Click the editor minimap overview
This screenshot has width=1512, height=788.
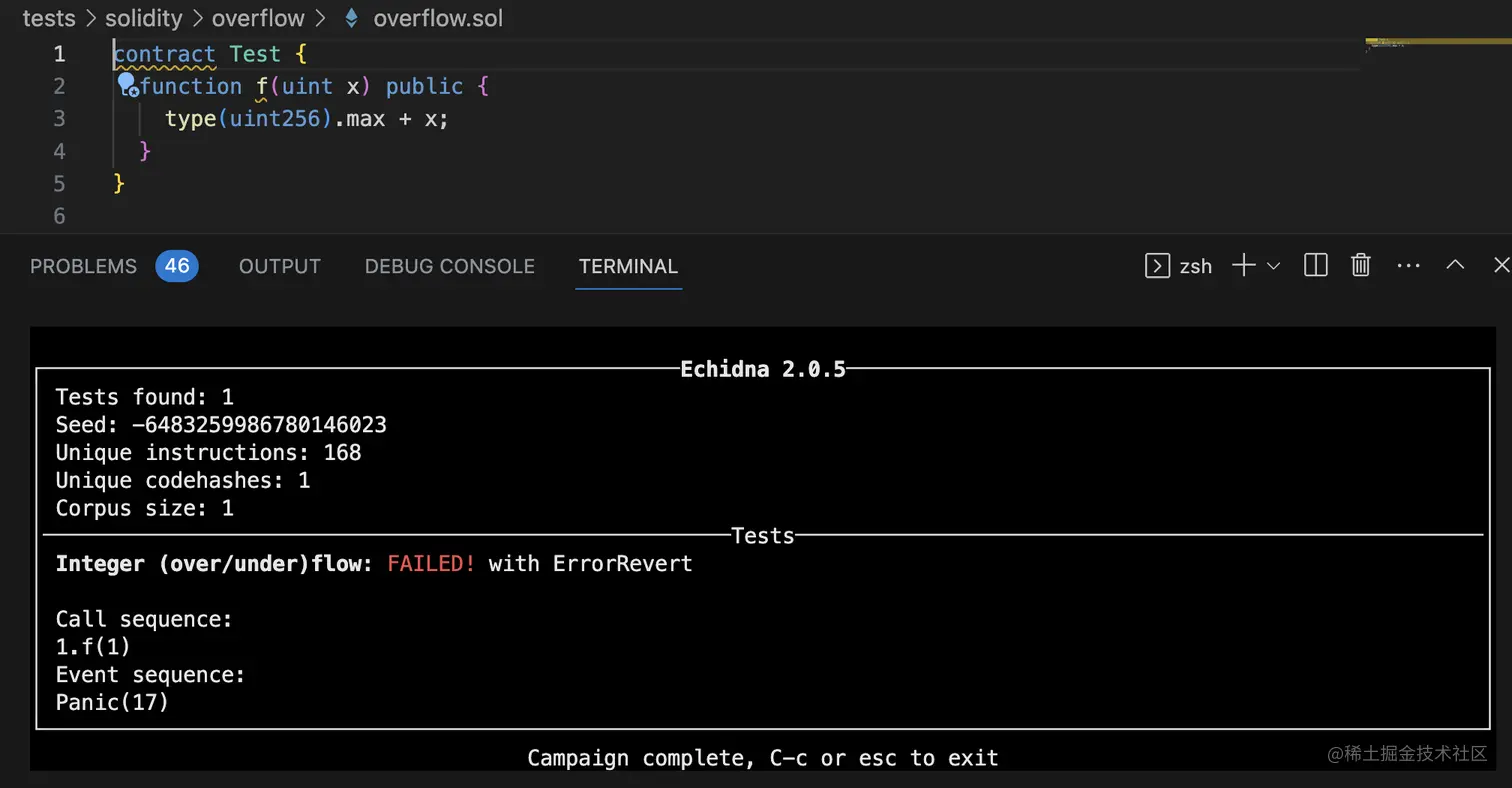tap(1437, 46)
